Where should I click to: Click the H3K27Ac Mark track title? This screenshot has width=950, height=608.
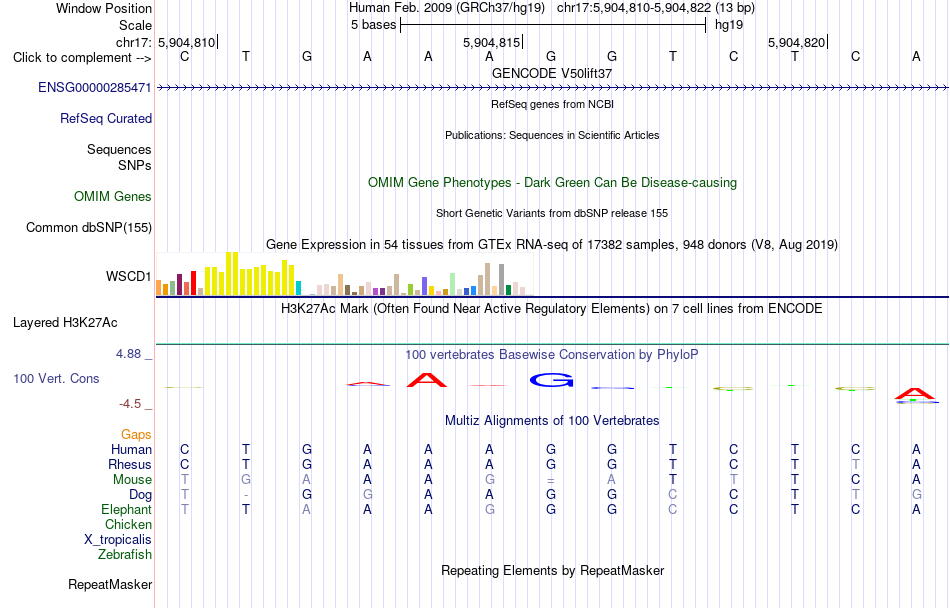[552, 308]
